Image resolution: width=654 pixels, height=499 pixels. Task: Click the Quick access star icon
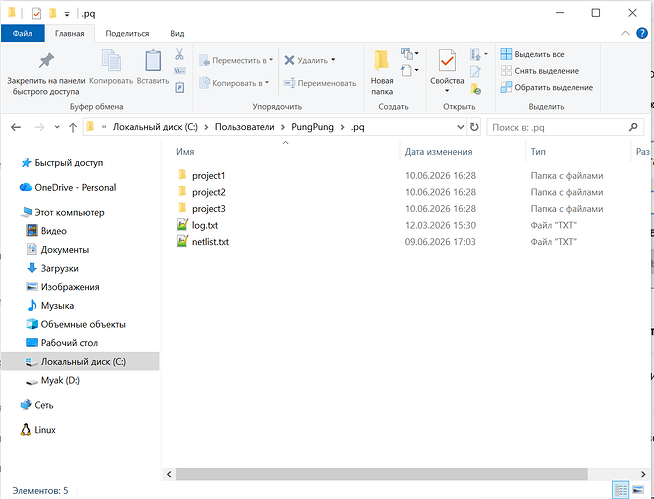(x=26, y=163)
